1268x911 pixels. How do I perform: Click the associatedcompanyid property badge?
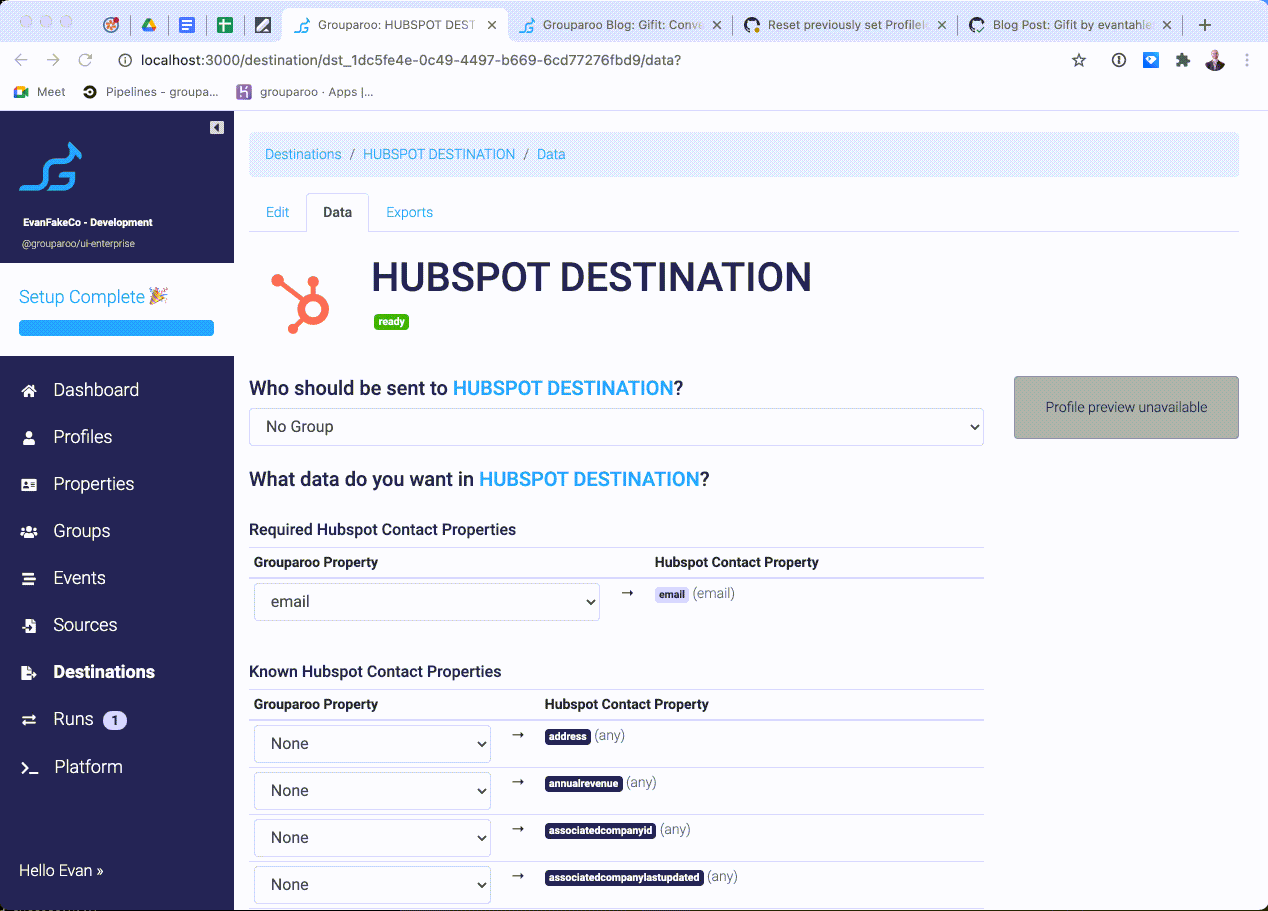click(x=601, y=831)
